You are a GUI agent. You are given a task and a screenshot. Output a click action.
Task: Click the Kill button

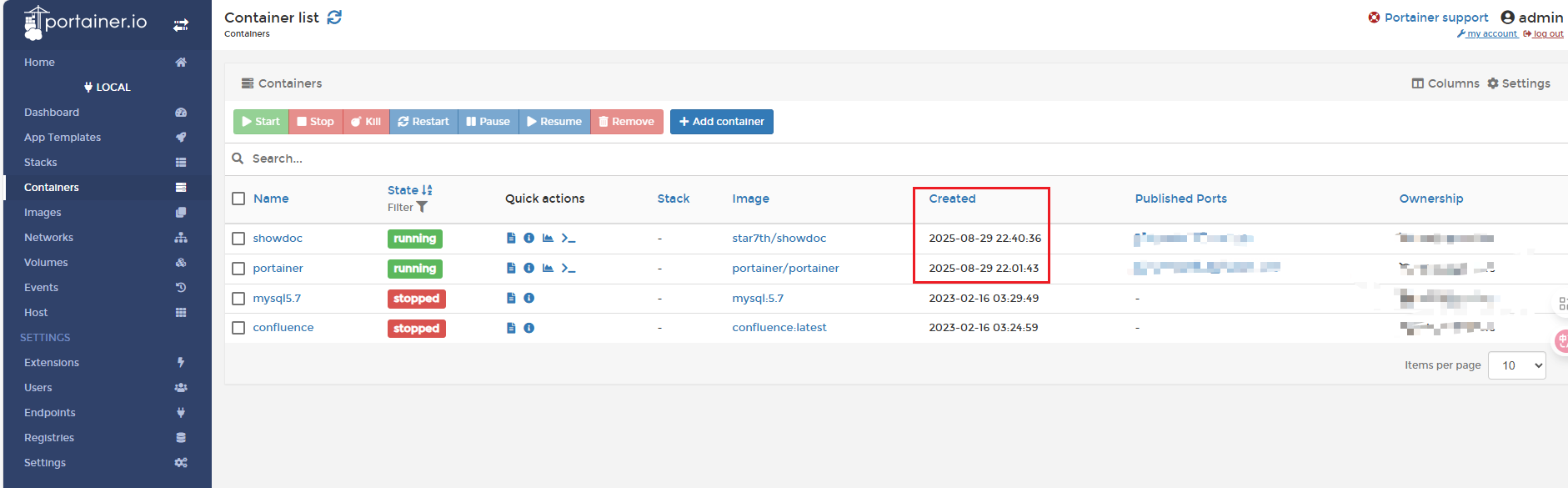[x=366, y=122]
